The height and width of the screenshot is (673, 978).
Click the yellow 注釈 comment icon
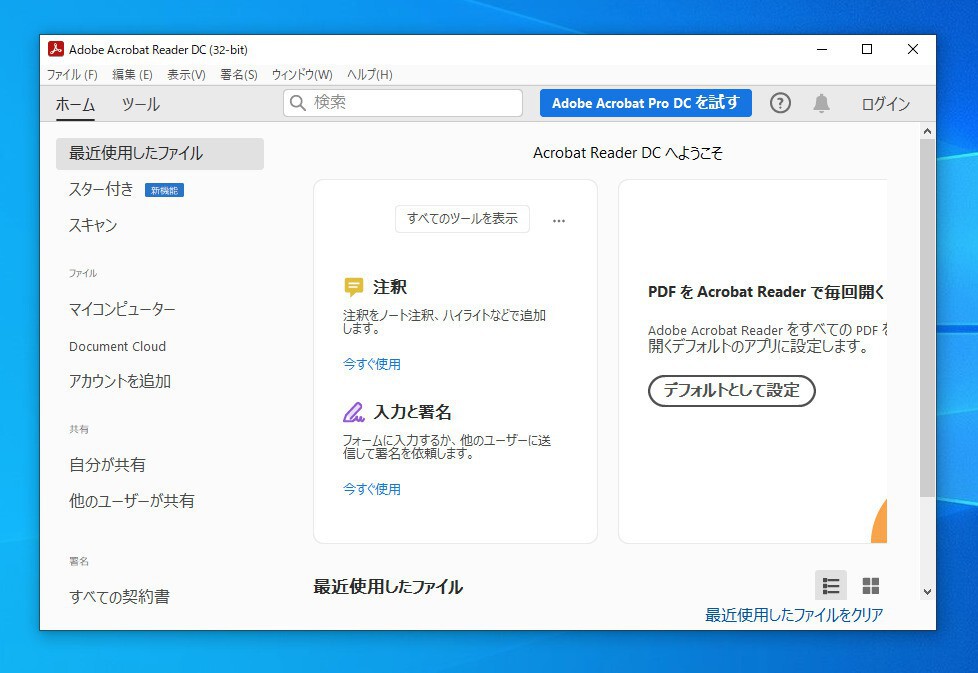click(354, 287)
